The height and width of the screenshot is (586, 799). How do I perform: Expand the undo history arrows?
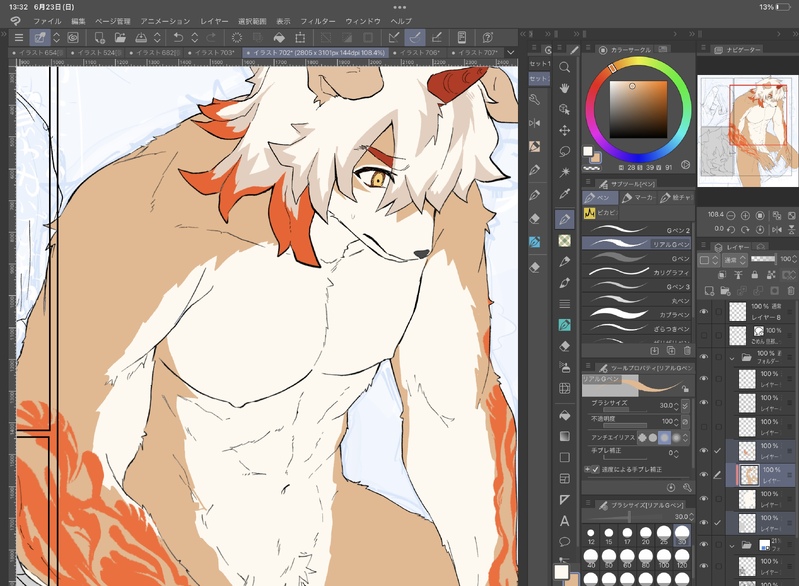[195, 38]
